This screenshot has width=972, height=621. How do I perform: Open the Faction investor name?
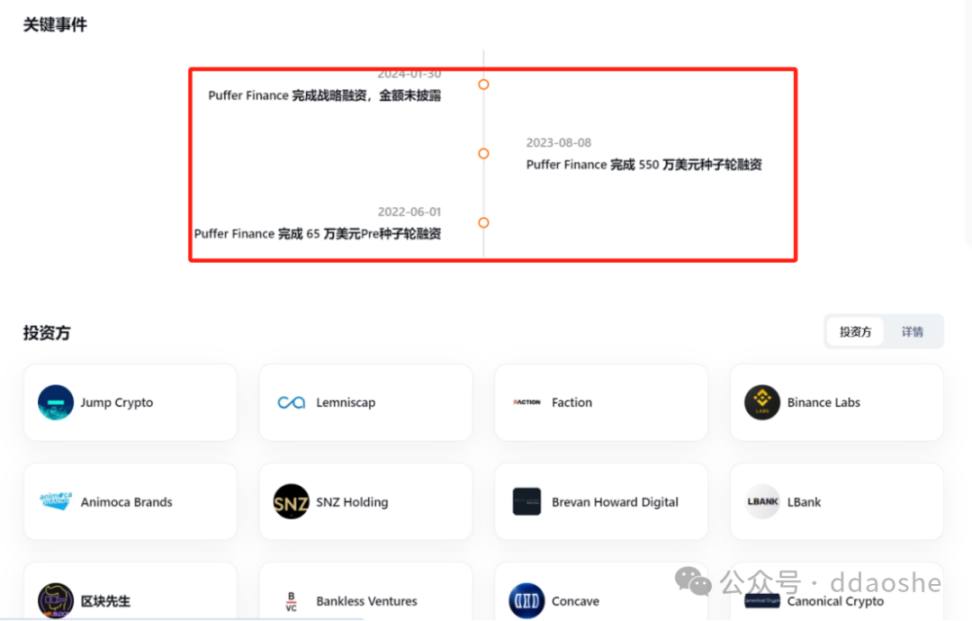572,402
